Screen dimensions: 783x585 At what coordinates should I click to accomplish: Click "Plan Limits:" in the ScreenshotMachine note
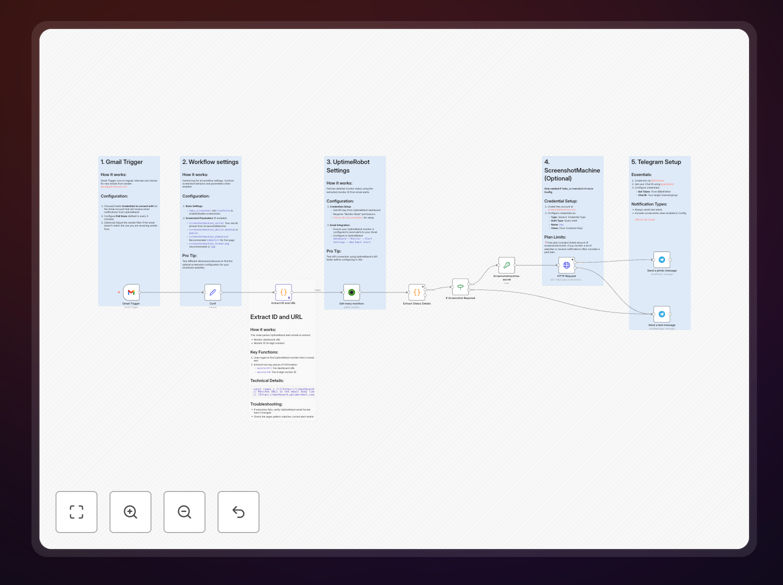[555, 237]
